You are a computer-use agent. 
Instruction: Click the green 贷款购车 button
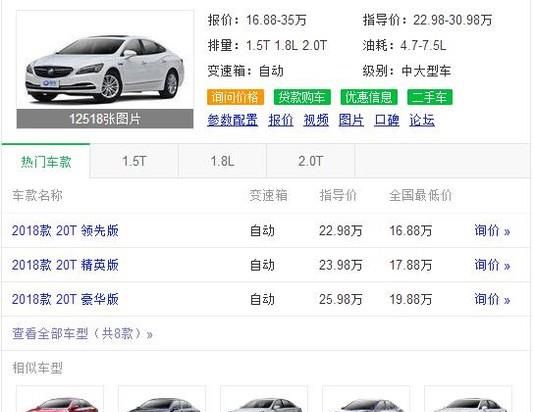click(x=302, y=97)
